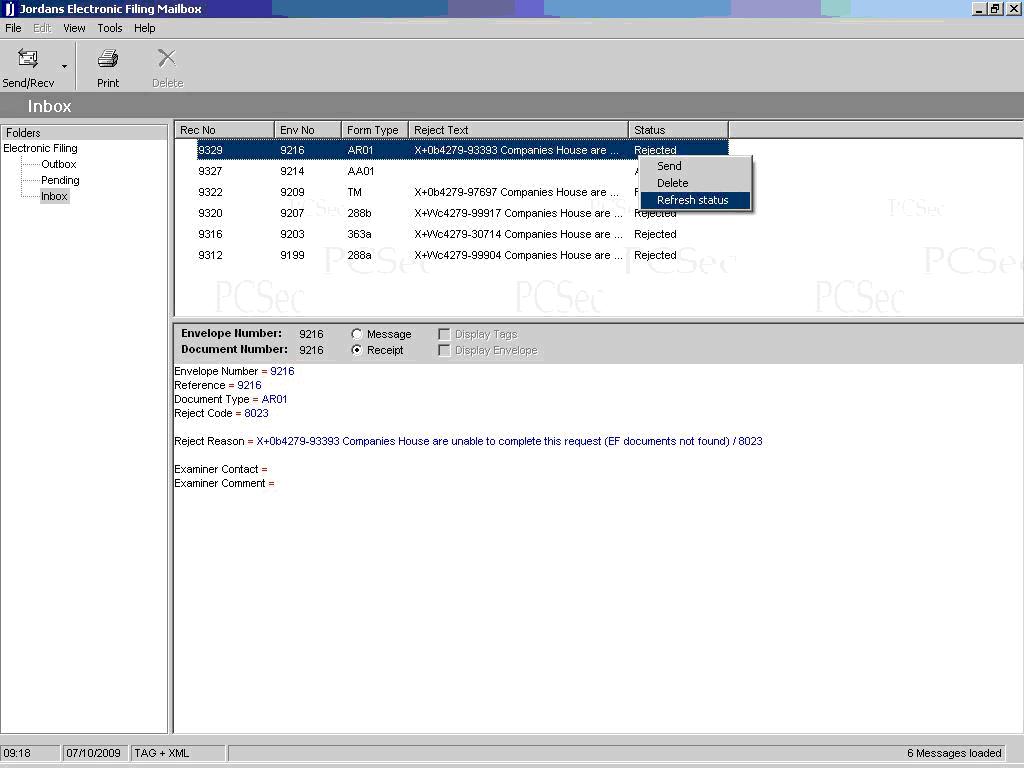The height and width of the screenshot is (768, 1024).
Task: Select the Receipt radio button
Action: click(357, 350)
